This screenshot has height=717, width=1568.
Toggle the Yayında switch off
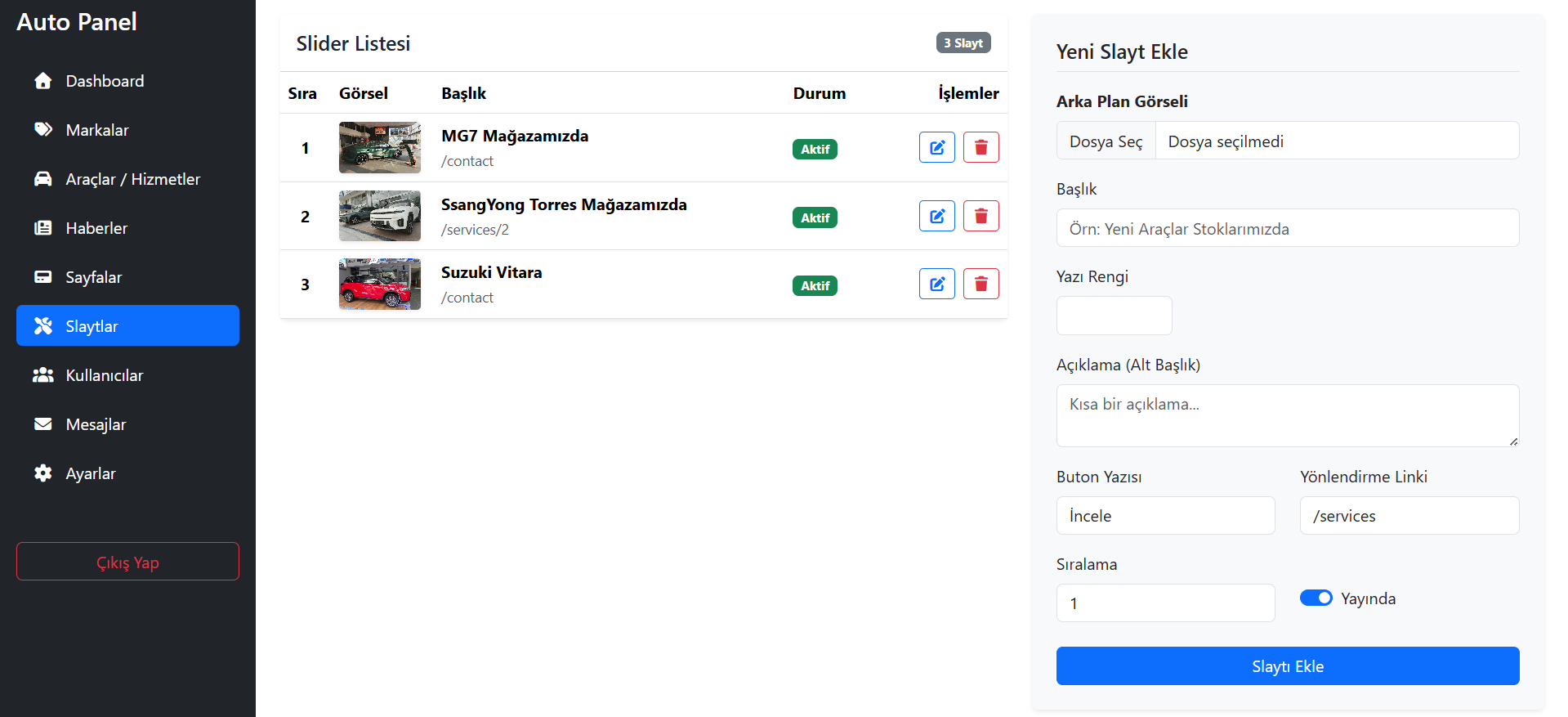tap(1316, 598)
